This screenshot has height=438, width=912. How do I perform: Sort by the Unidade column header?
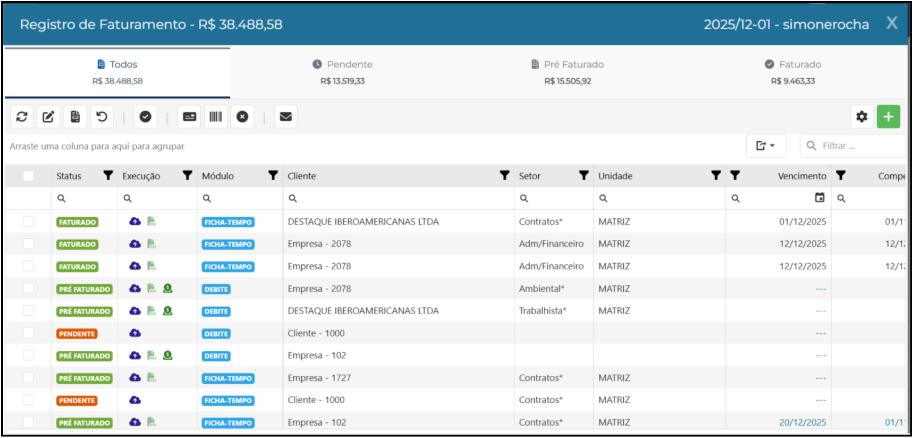(x=615, y=176)
